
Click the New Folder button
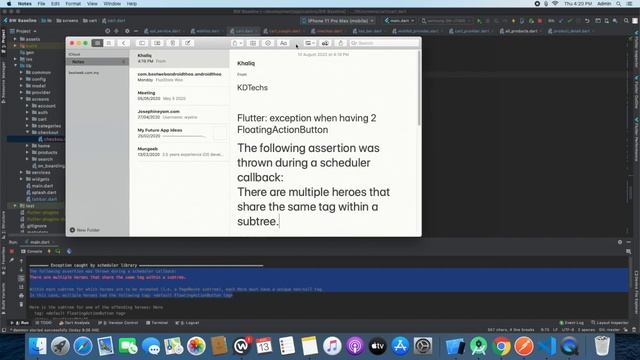tap(85, 230)
